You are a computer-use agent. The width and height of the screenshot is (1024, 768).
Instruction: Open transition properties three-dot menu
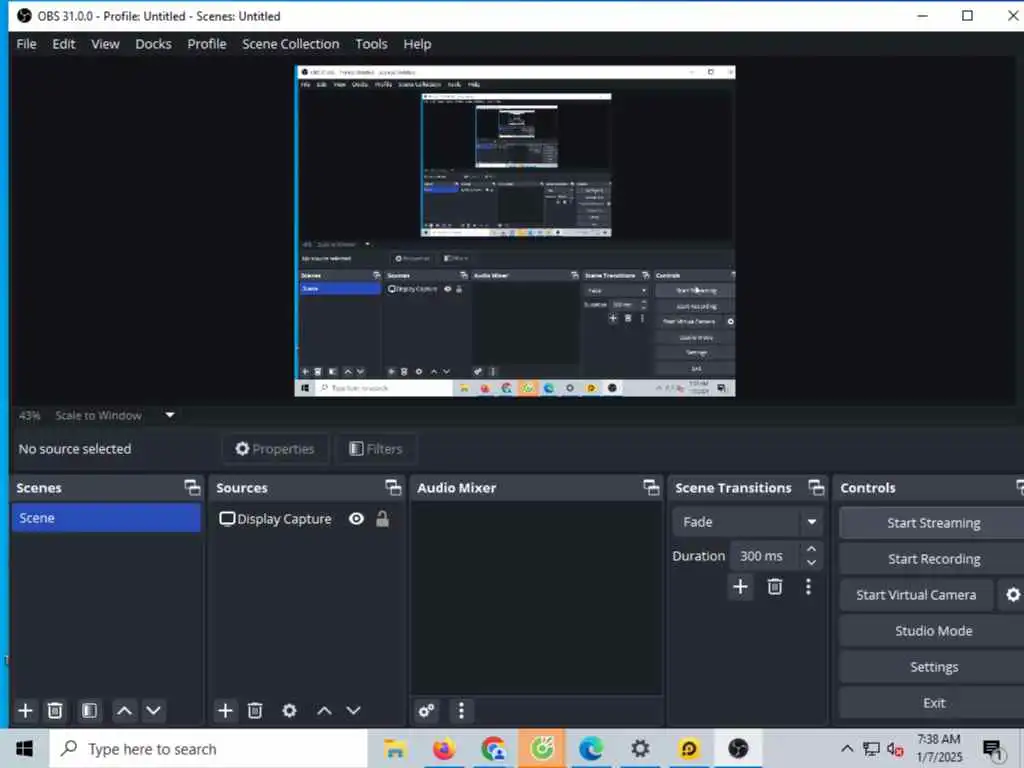(808, 586)
